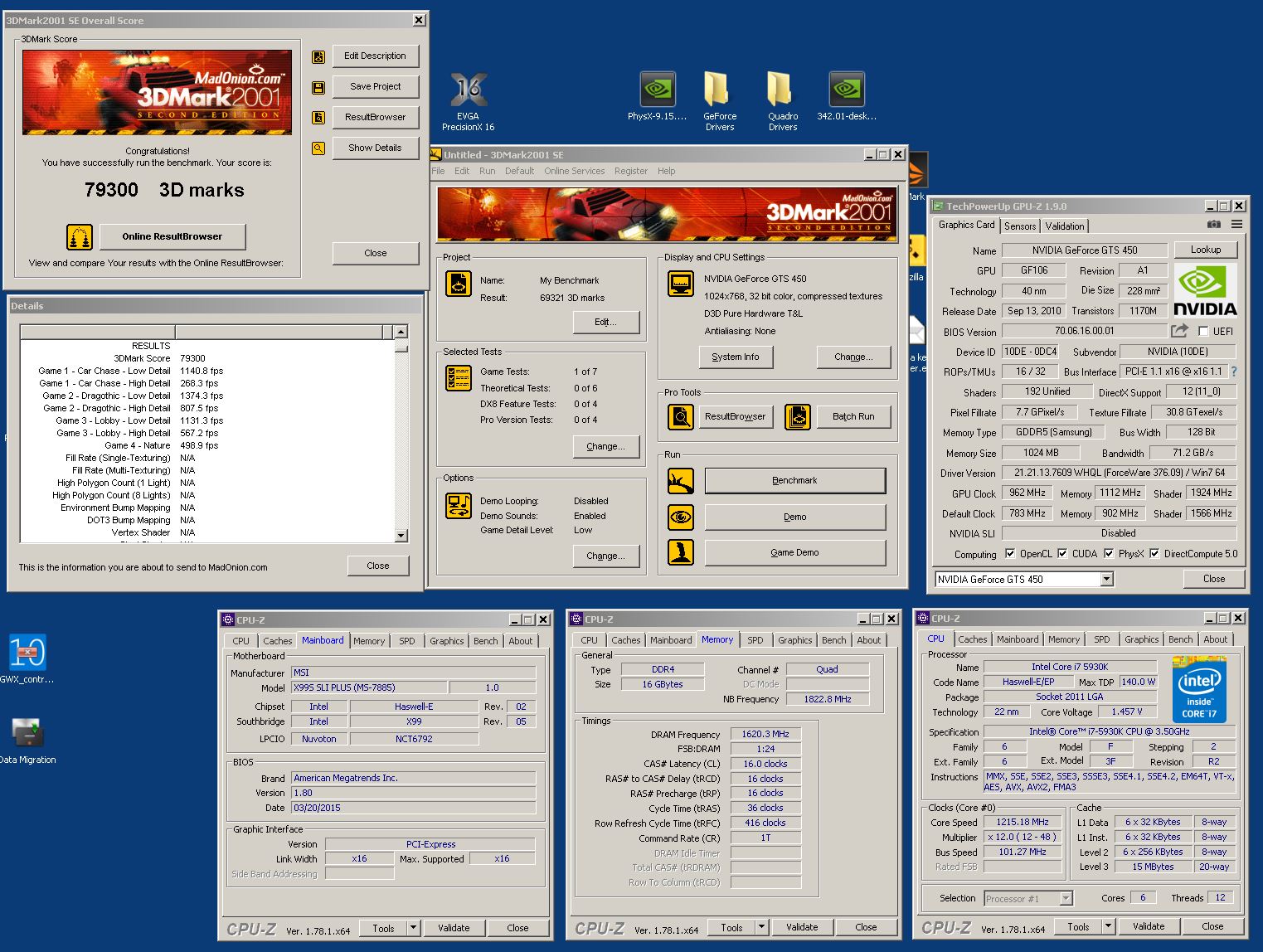Screen dimensions: 1263x952
Task: Switch to the Sensors tab in GPU-Z
Action: point(1020,226)
